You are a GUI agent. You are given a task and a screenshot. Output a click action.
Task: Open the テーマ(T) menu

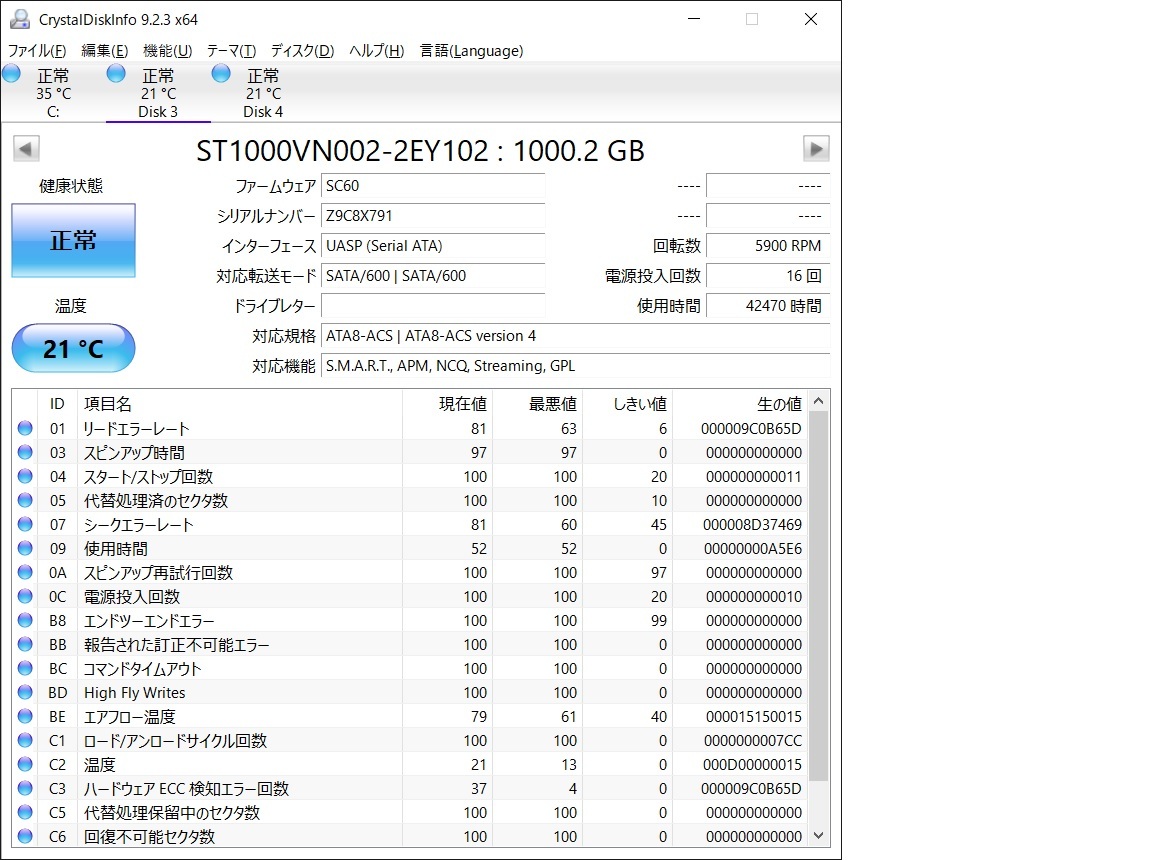(231, 51)
